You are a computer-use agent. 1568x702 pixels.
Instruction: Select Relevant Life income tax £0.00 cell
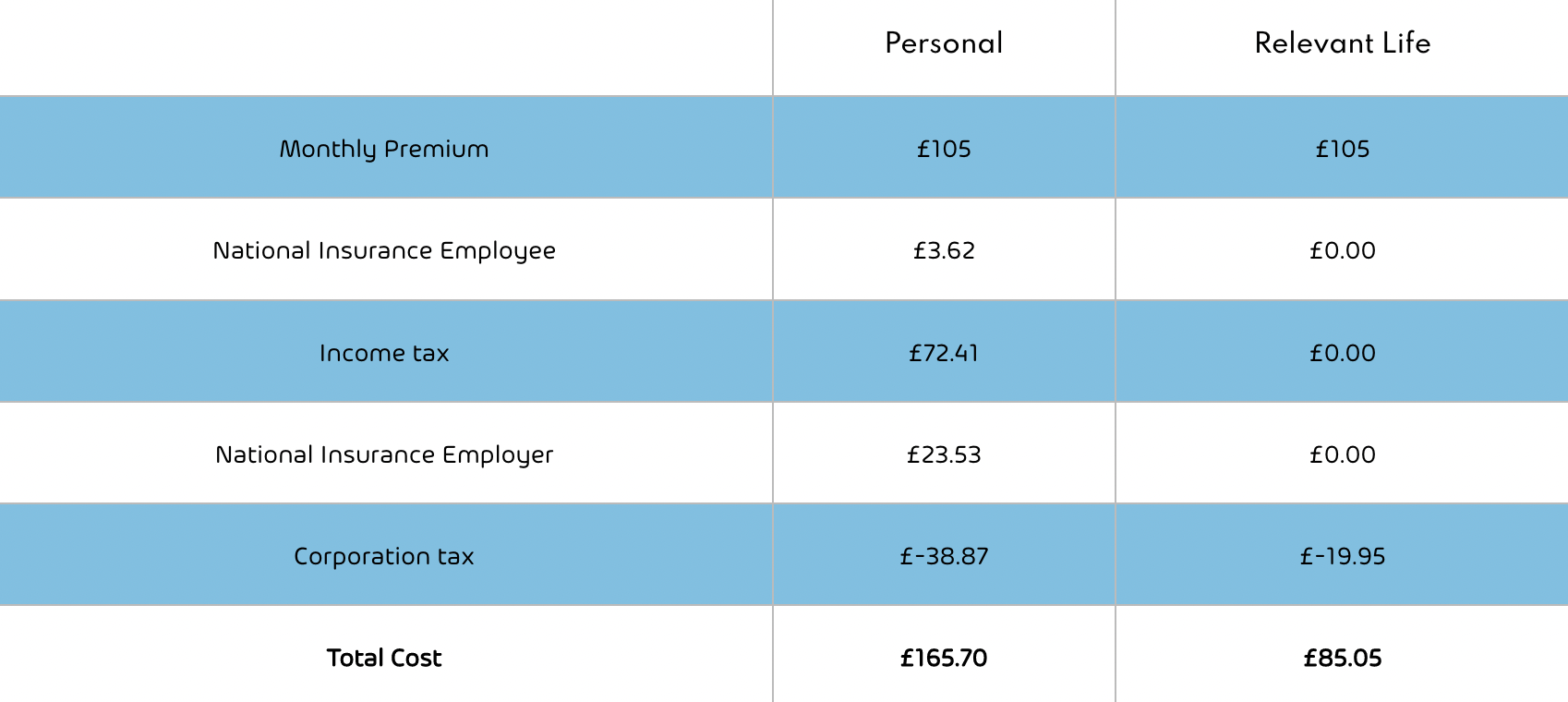click(1343, 353)
